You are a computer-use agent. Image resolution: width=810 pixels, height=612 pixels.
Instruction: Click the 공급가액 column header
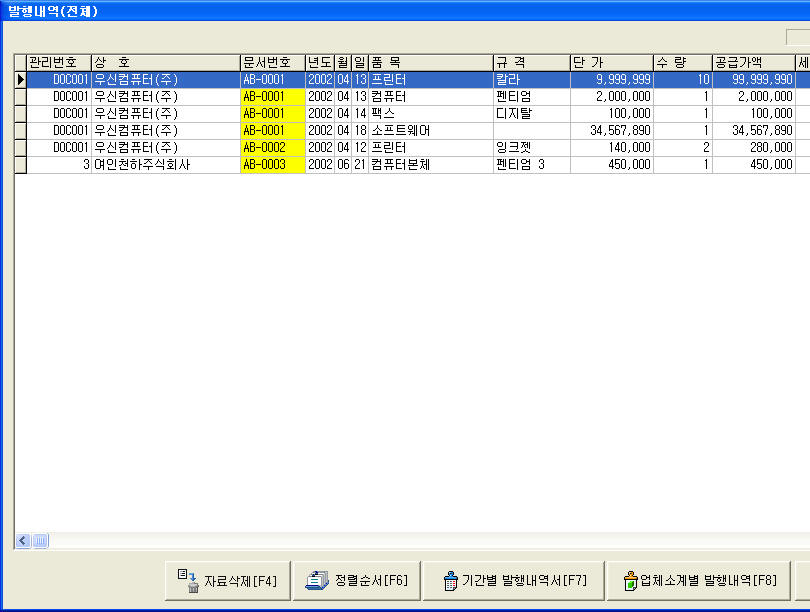click(754, 62)
